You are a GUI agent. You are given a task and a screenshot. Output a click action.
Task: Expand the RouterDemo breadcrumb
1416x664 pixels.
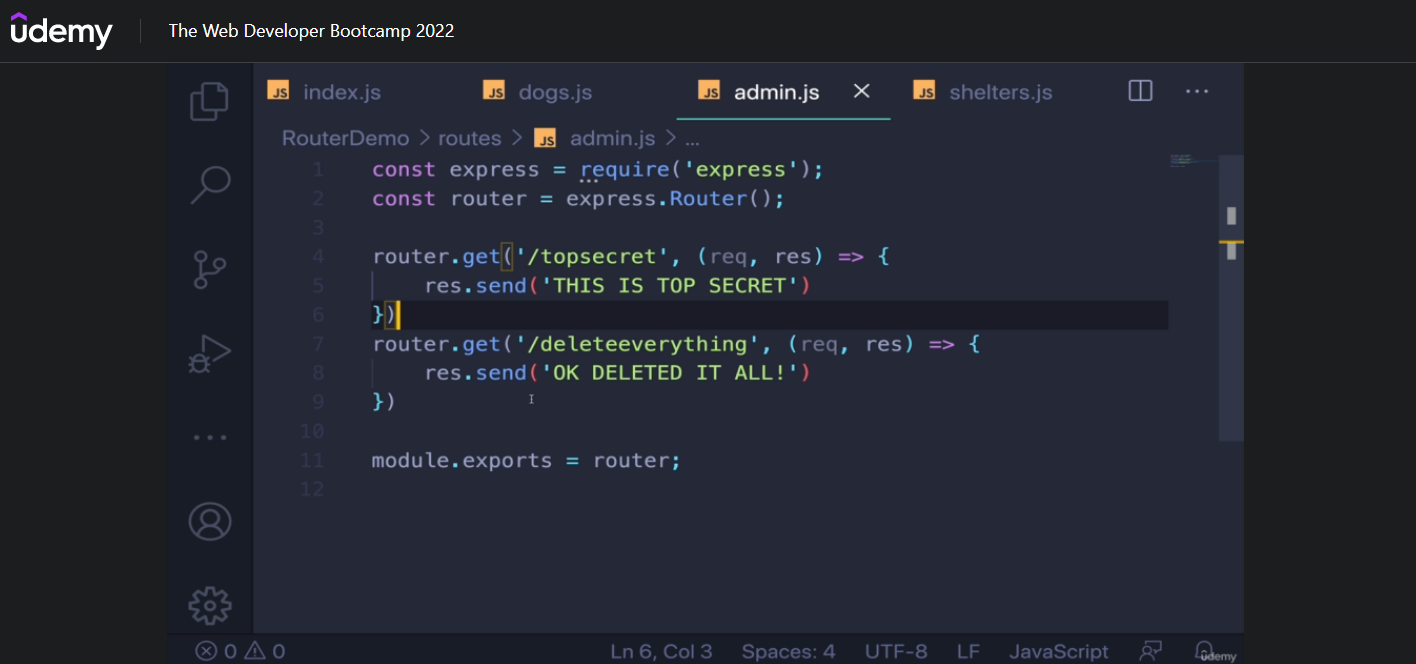345,138
